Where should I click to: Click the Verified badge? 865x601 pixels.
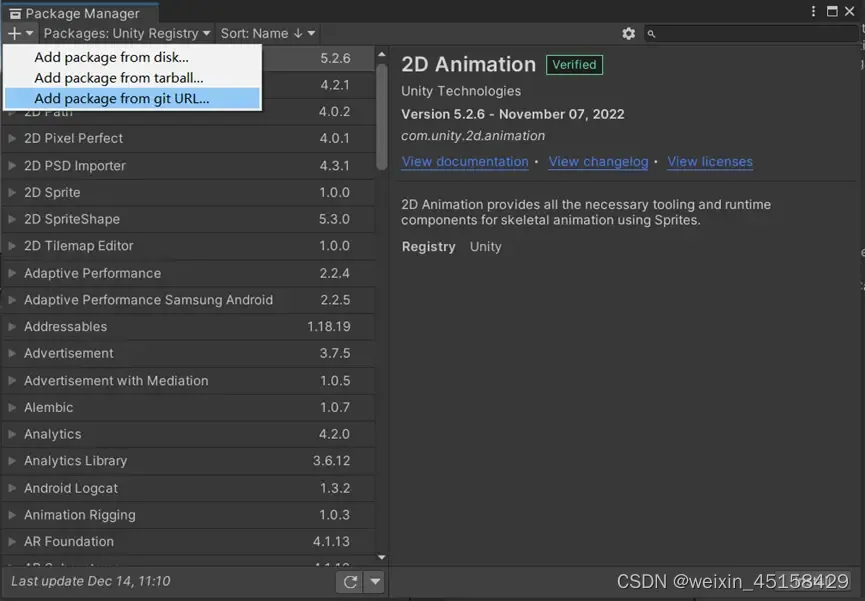pos(574,65)
